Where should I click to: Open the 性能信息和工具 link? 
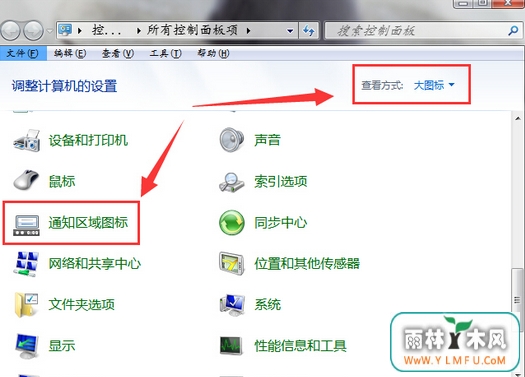(300, 346)
